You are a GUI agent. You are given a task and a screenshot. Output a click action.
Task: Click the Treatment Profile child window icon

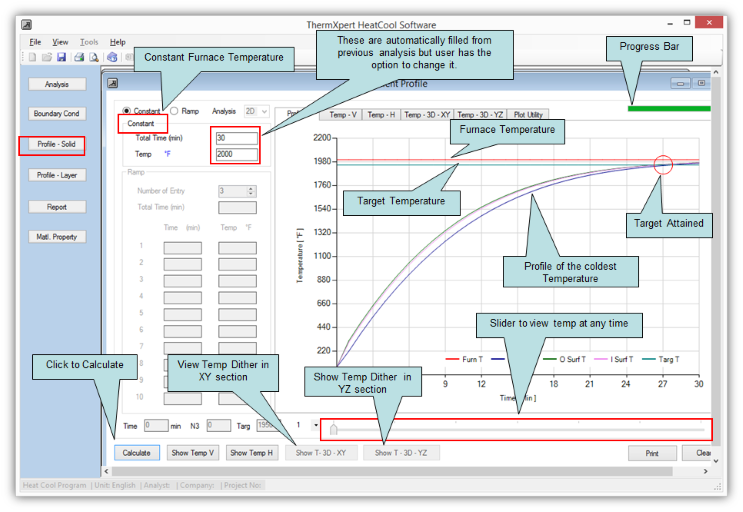coord(112,83)
